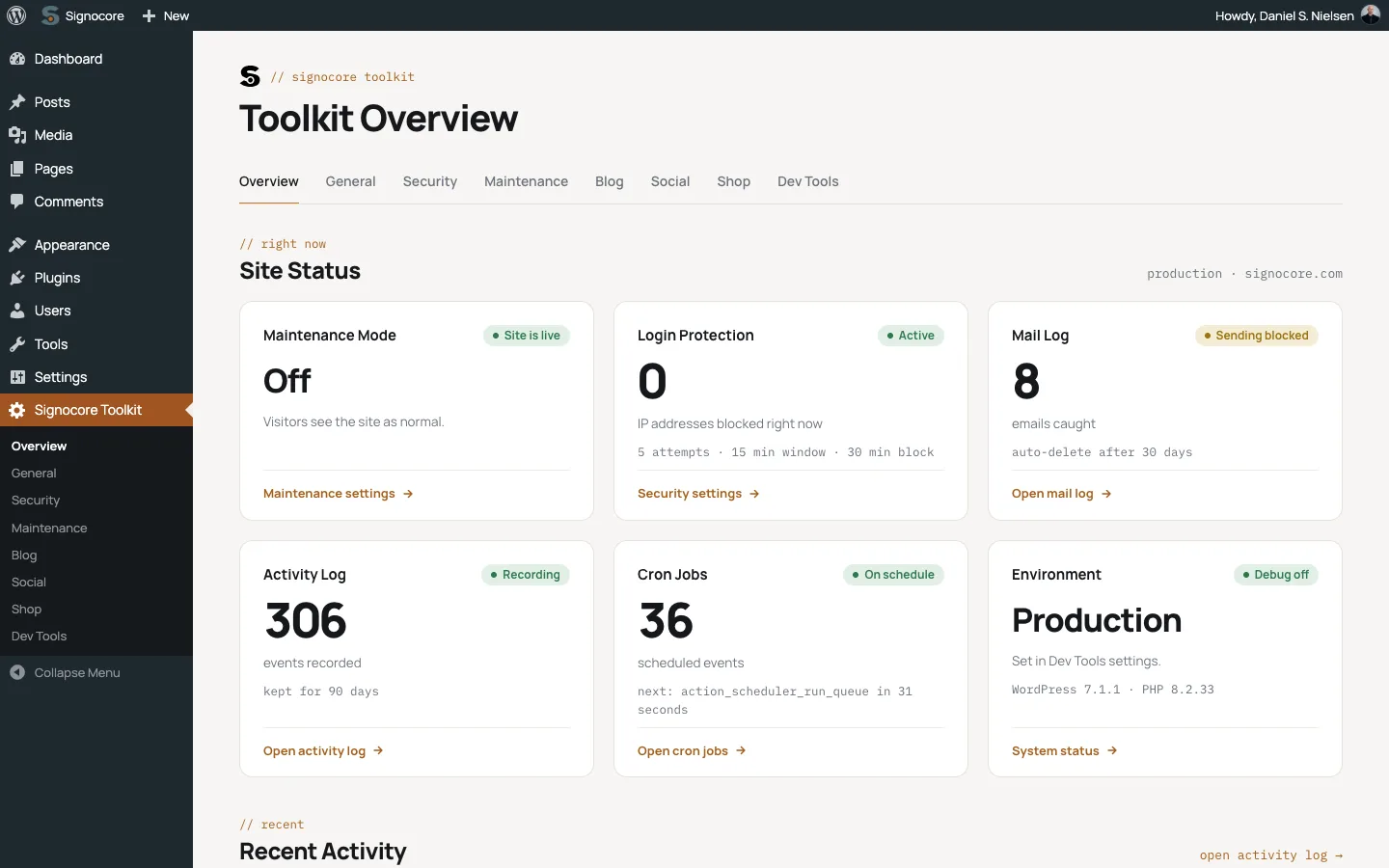The image size is (1389, 868).
Task: Open the Dev Tools tab
Action: 808,181
